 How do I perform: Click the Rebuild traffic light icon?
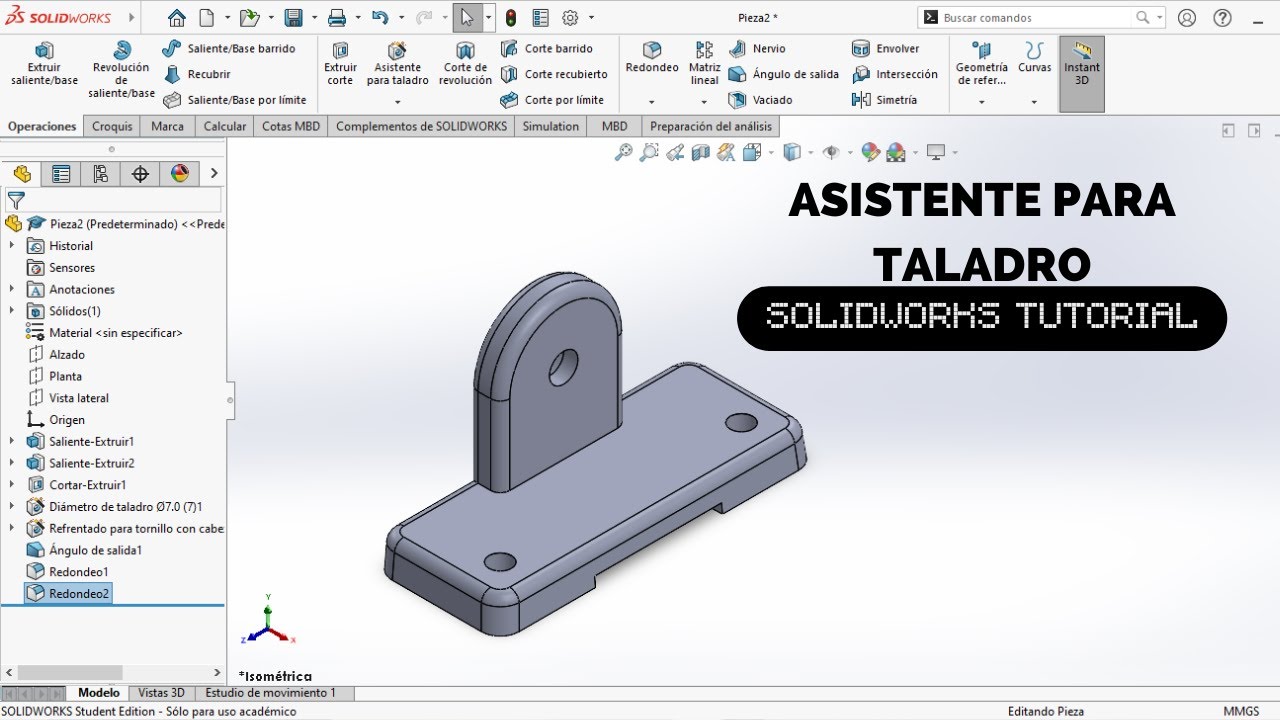tap(511, 17)
